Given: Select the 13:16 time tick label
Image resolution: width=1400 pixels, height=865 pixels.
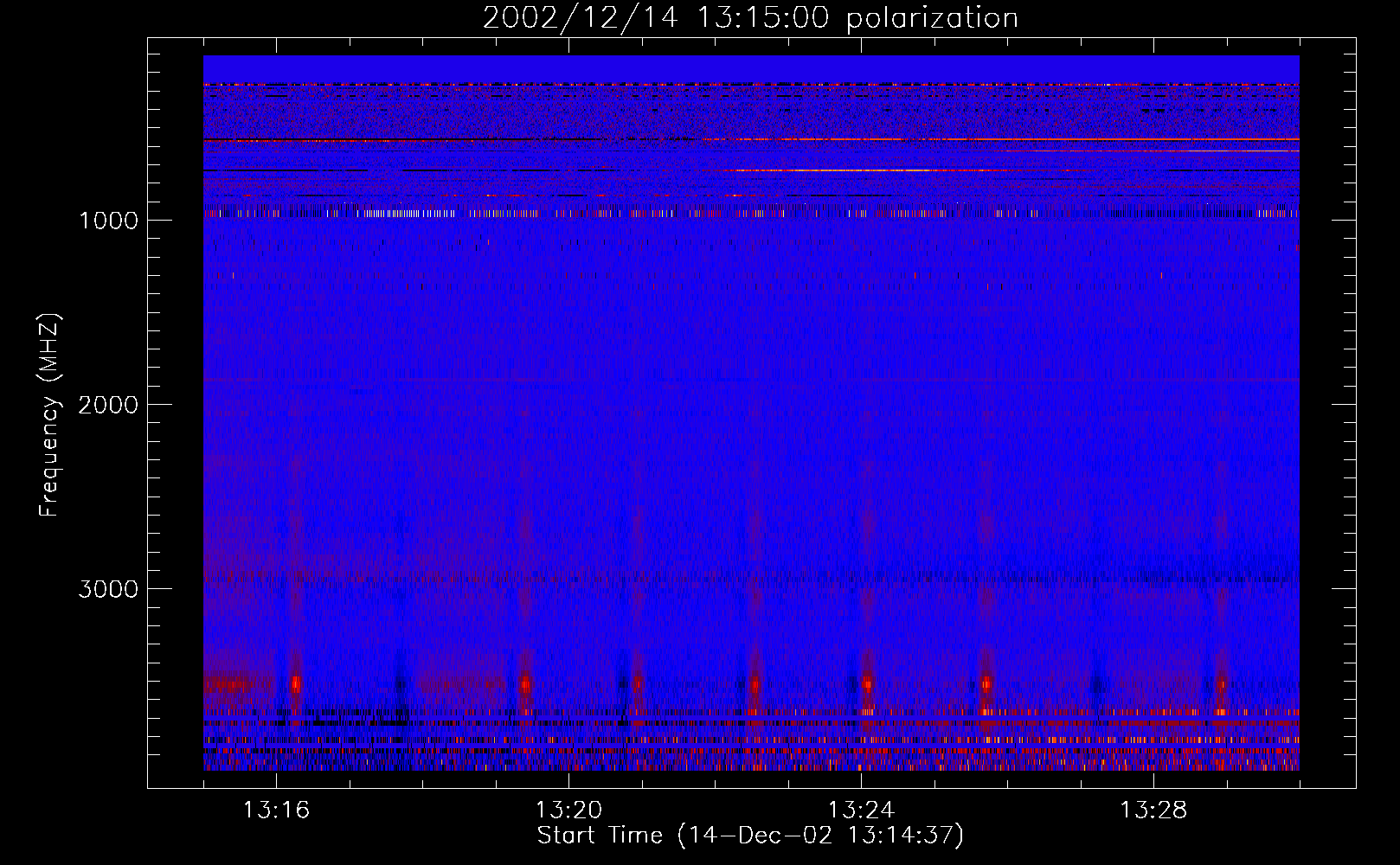Looking at the screenshot, I should [276, 811].
